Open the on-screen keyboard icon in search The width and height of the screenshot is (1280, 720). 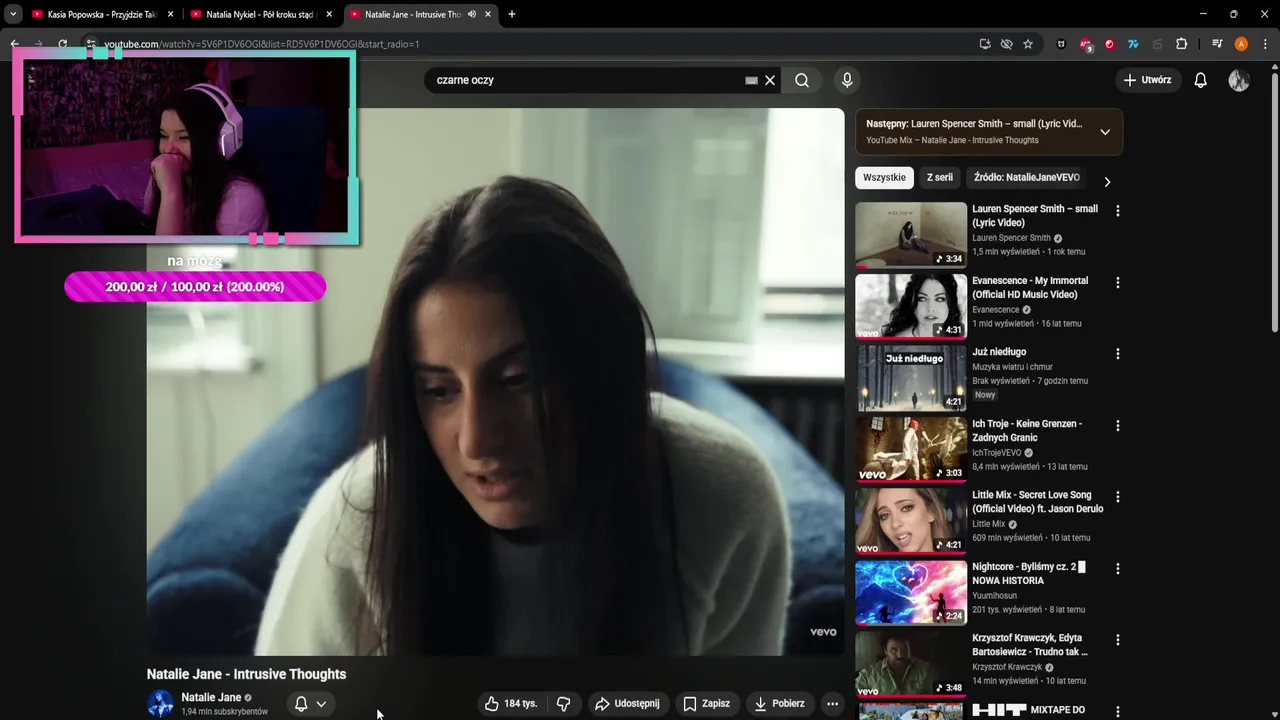point(751,80)
